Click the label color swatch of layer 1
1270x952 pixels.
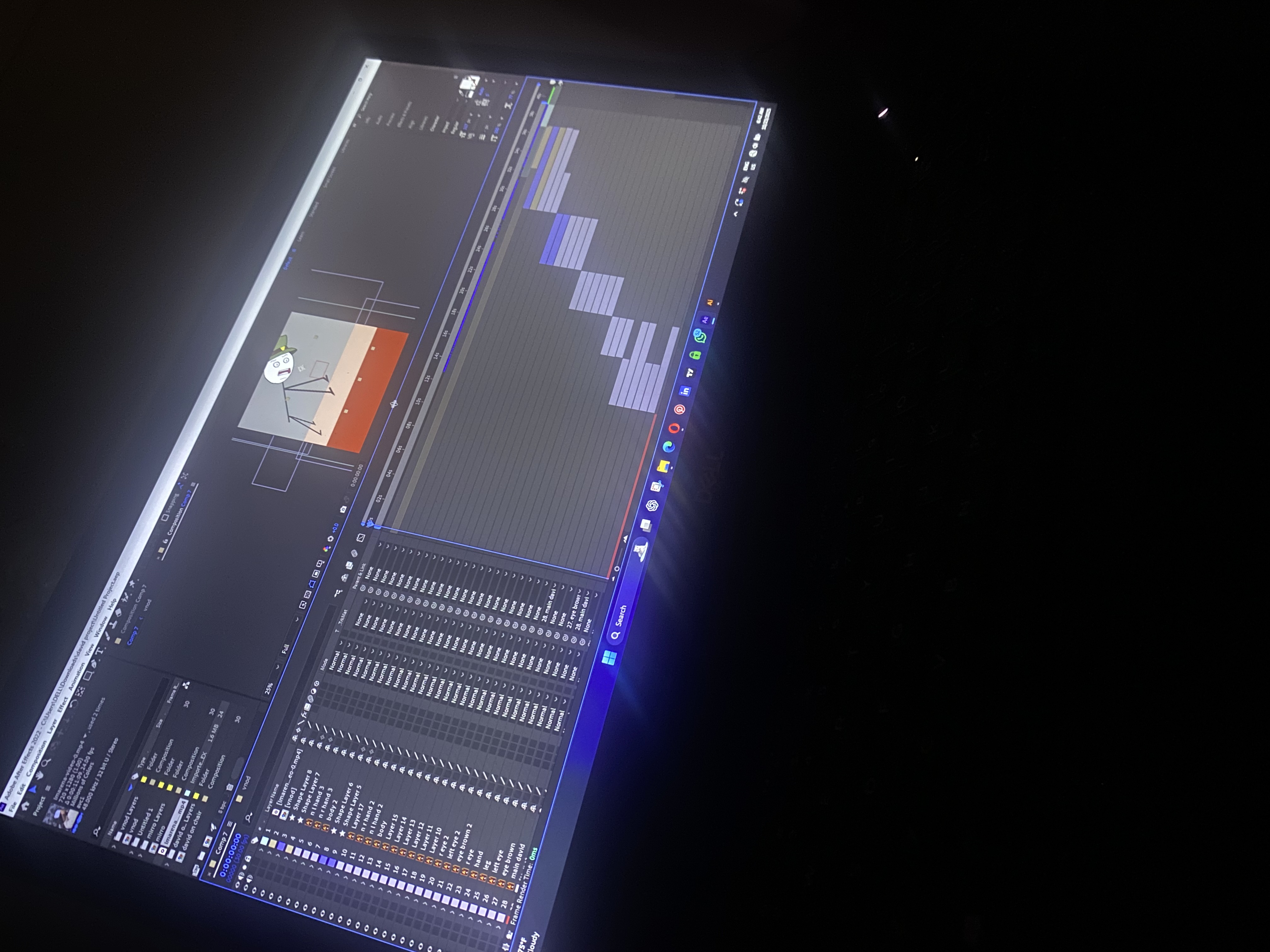pyautogui.click(x=265, y=841)
